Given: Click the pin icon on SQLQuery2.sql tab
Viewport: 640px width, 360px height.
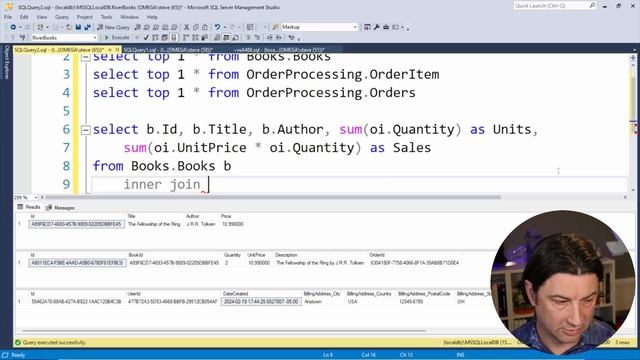Looking at the screenshot, I should 110,50.
